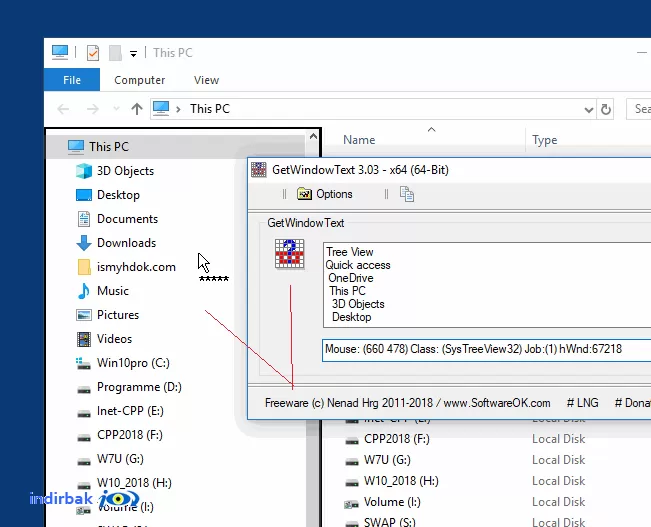Click the computer icon in address bar
Screen dimensions: 651x527
pyautogui.click(x=161, y=108)
